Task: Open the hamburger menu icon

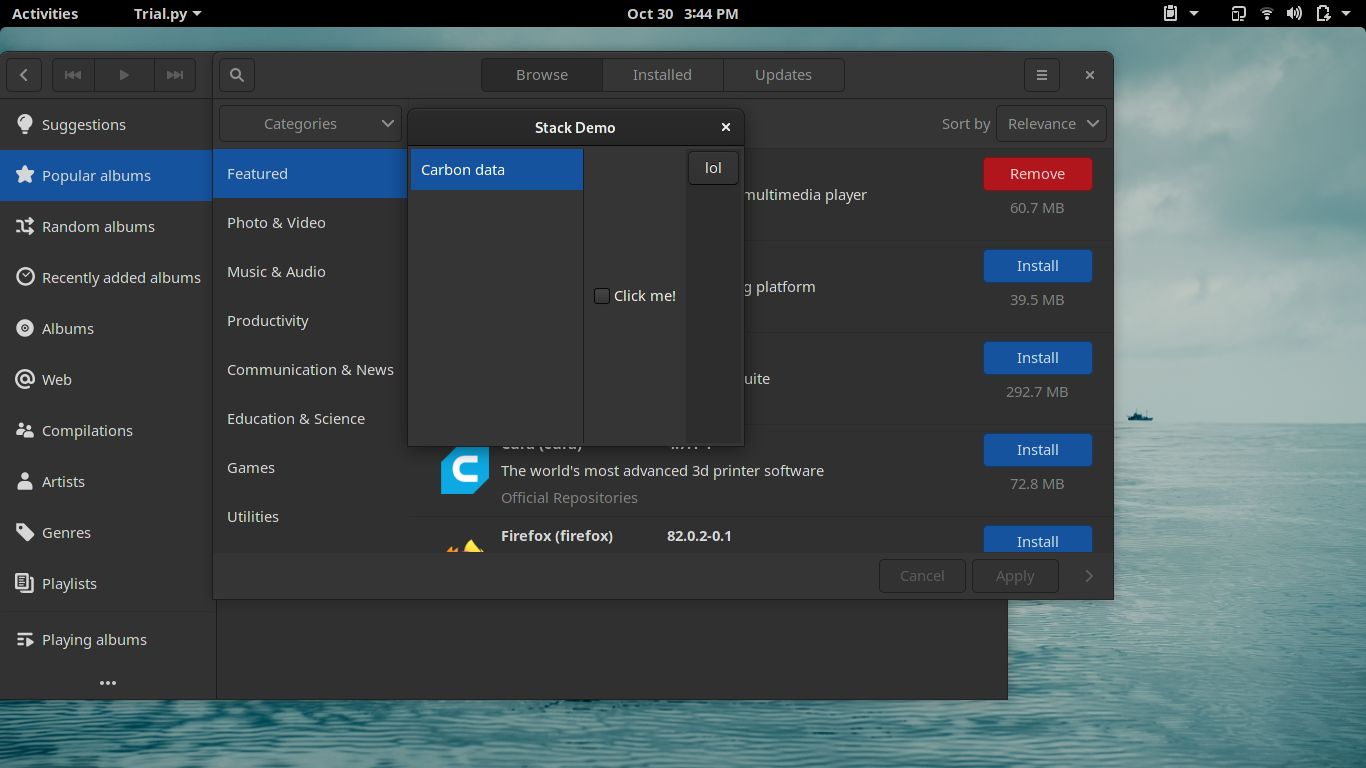Action: click(x=1041, y=74)
